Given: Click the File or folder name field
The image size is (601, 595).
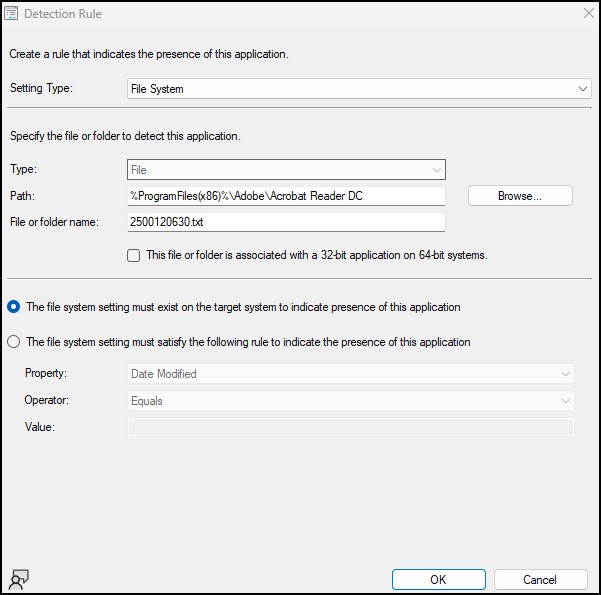Looking at the screenshot, I should [286, 222].
